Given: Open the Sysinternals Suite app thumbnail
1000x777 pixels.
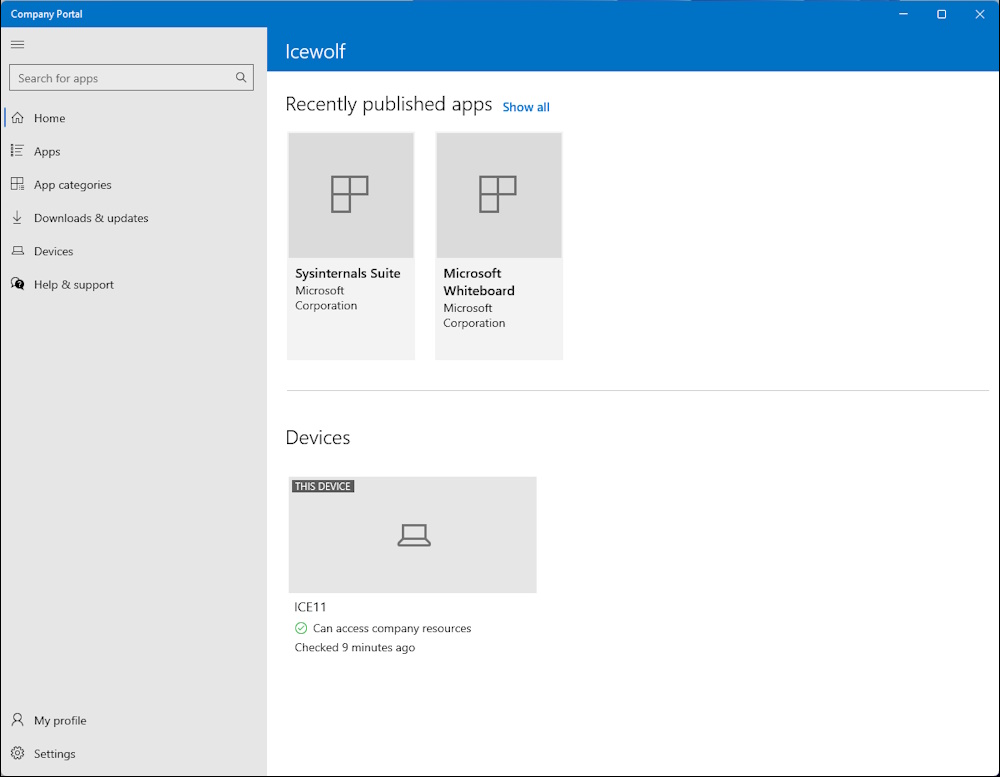Looking at the screenshot, I should click(x=351, y=195).
